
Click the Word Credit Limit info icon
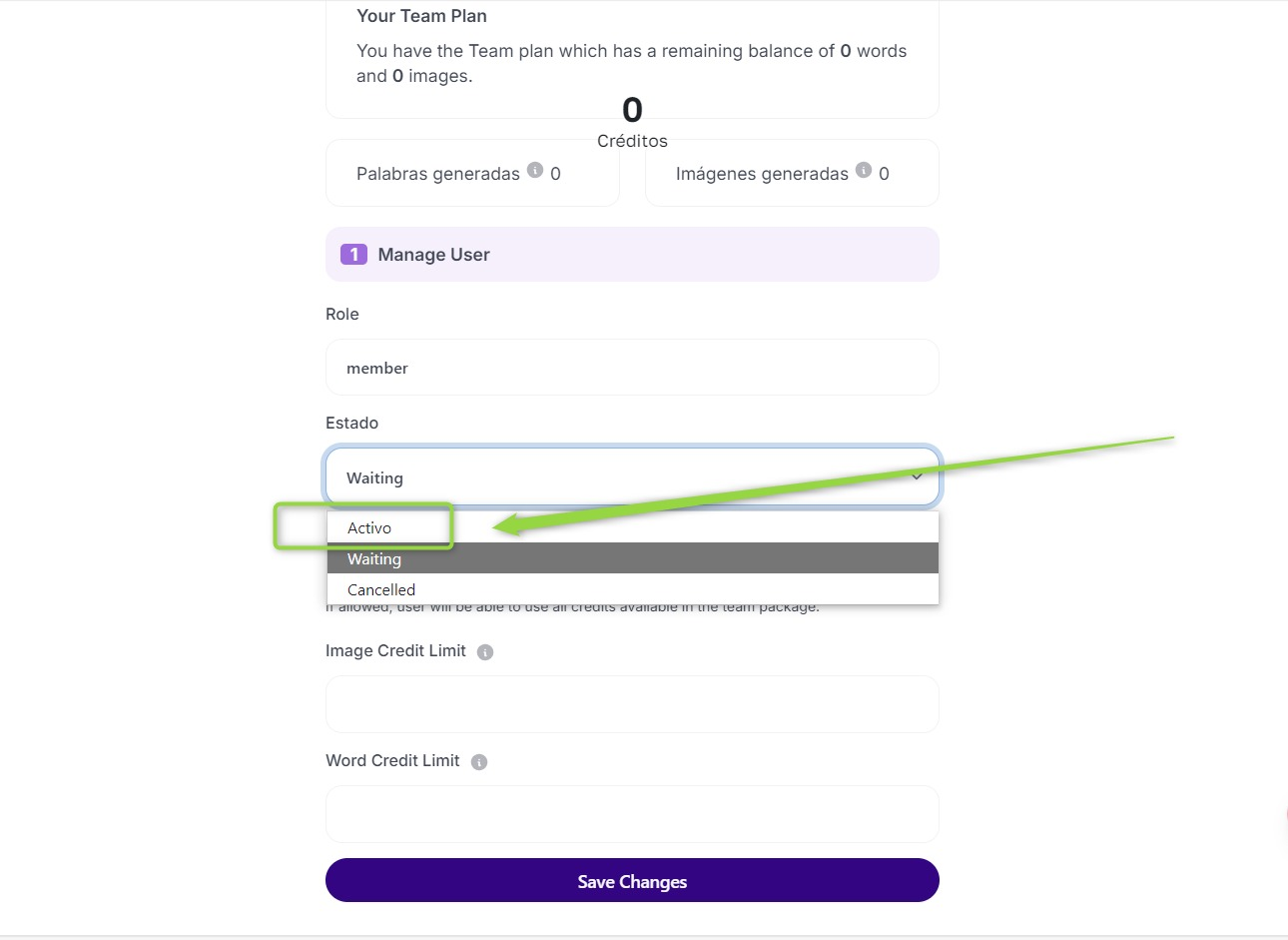tap(479, 762)
